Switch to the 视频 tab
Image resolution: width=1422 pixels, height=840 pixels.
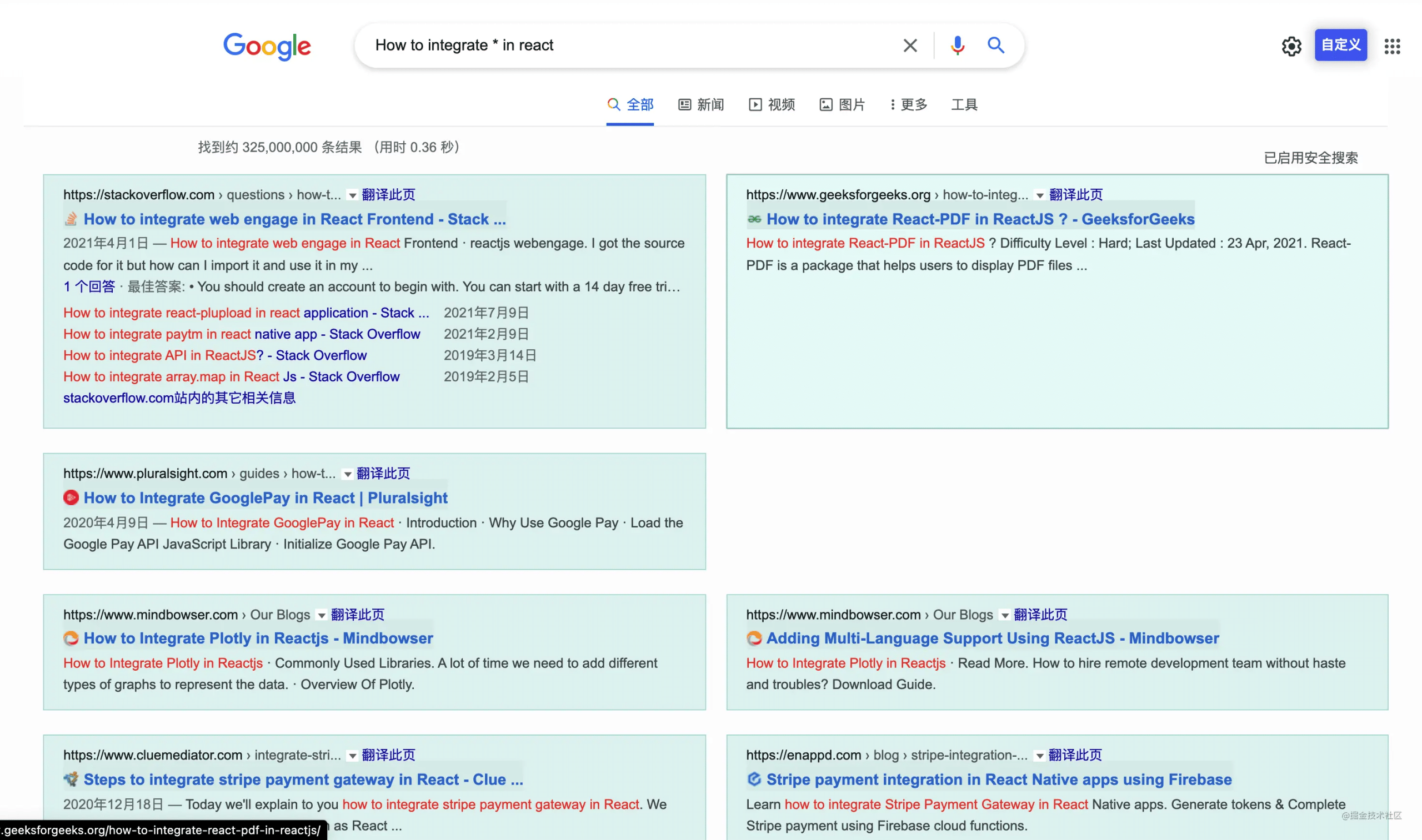point(772,105)
